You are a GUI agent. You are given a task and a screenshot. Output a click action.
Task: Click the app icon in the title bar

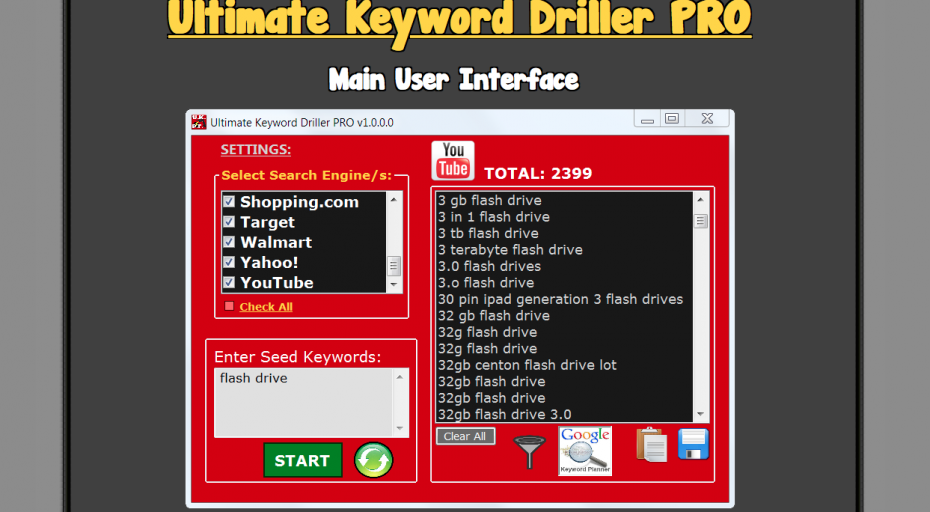click(199, 122)
